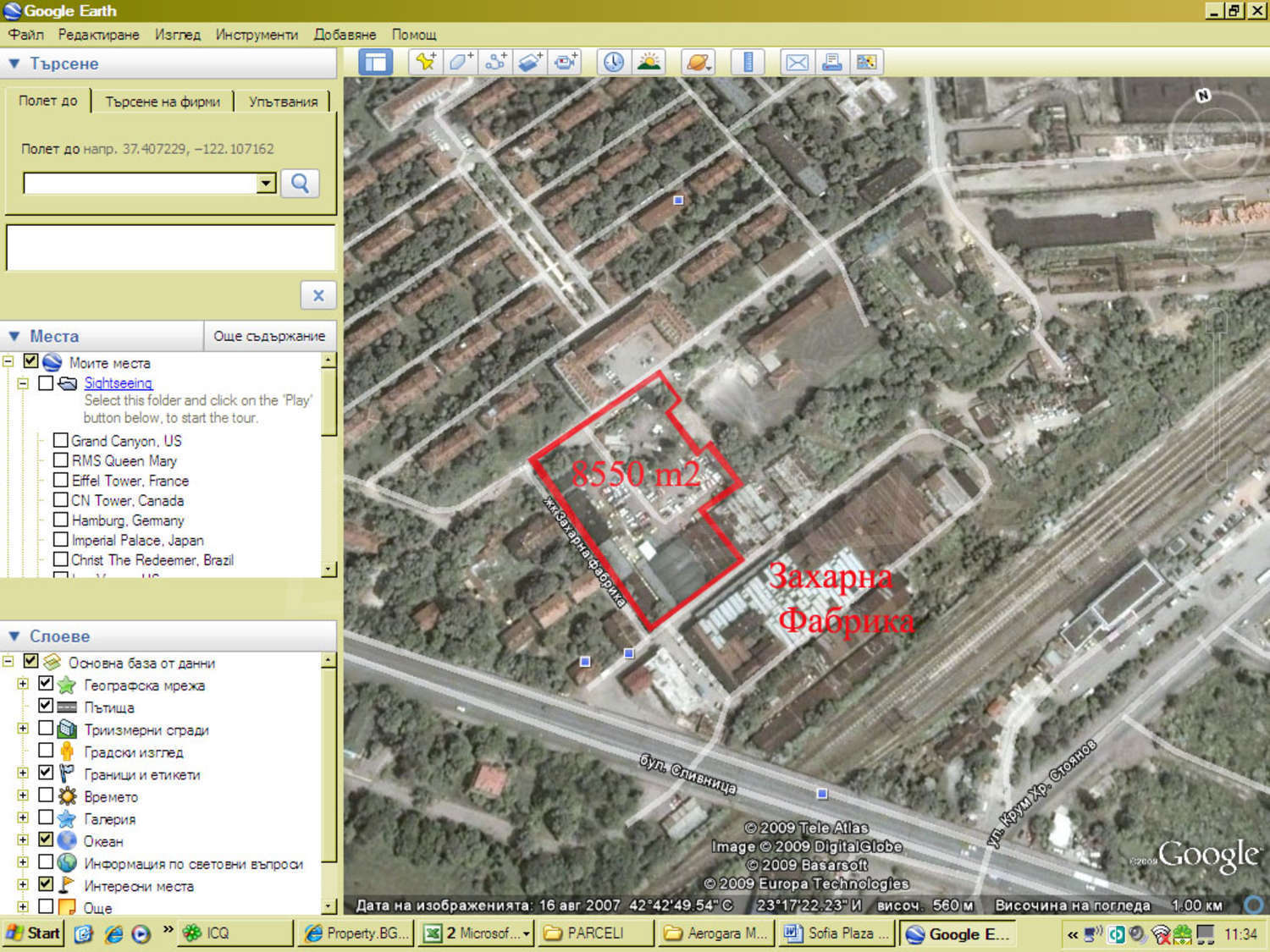This screenshot has height=952, width=1270.
Task: Toggle the sidebar panel button
Action: tap(375, 62)
